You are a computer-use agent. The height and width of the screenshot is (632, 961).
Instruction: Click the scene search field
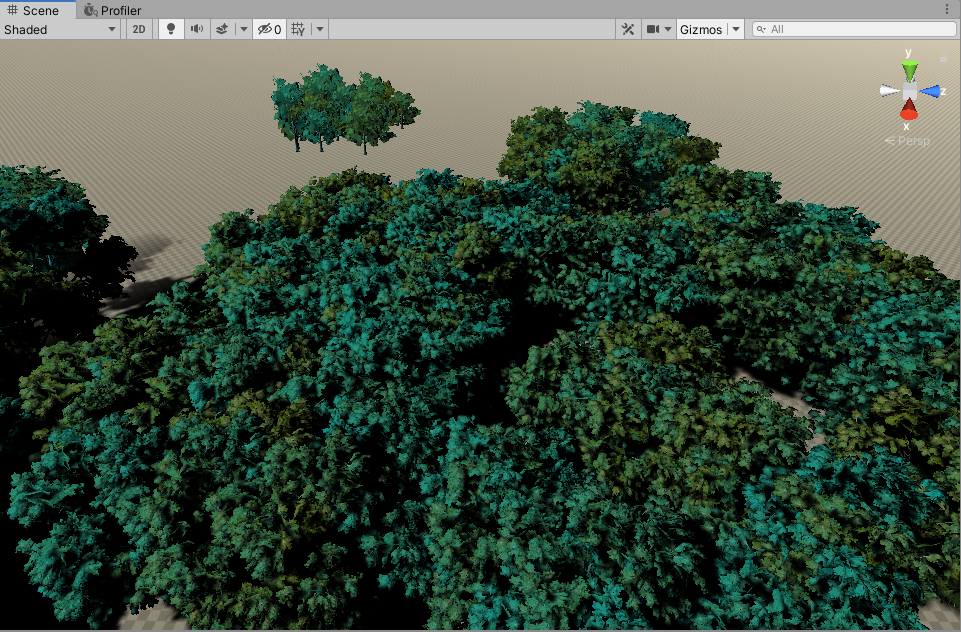pos(854,29)
